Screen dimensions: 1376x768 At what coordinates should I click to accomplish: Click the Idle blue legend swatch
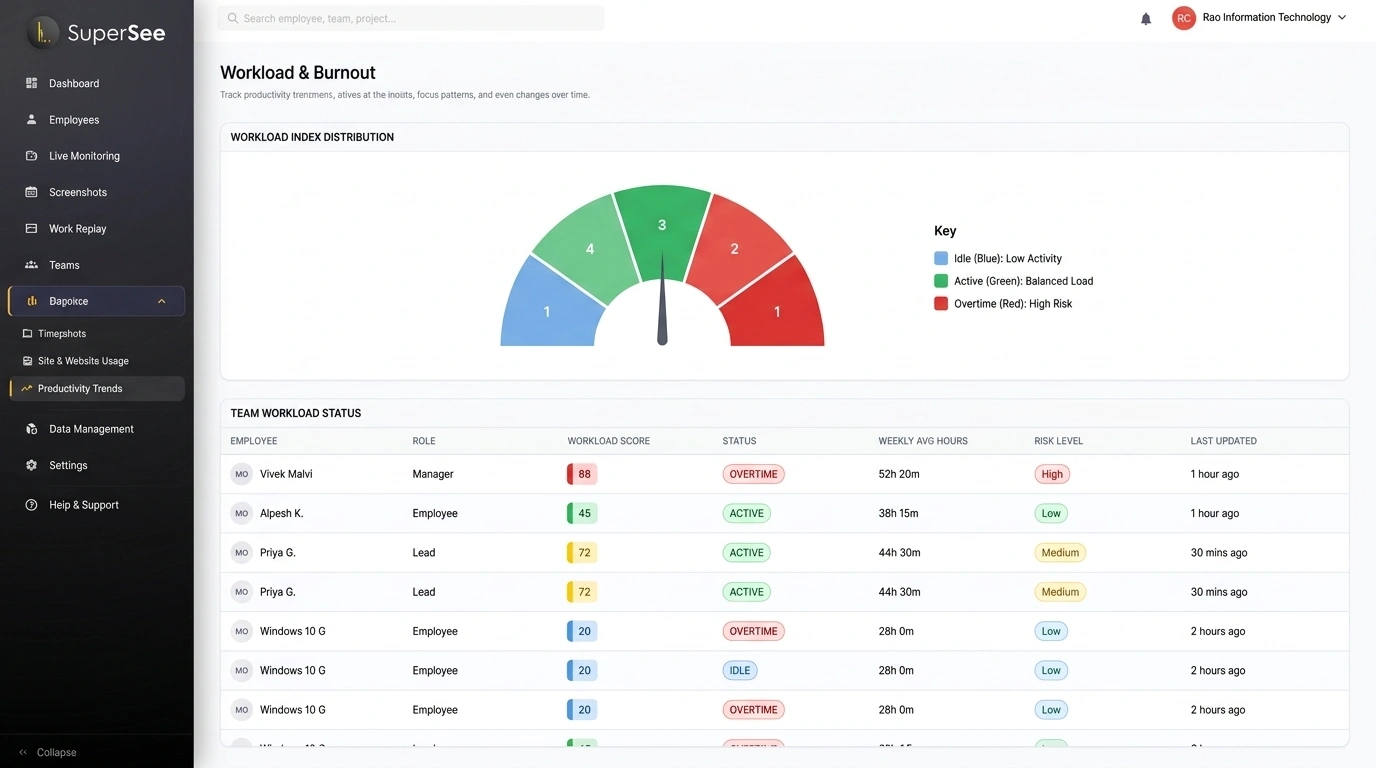941,258
